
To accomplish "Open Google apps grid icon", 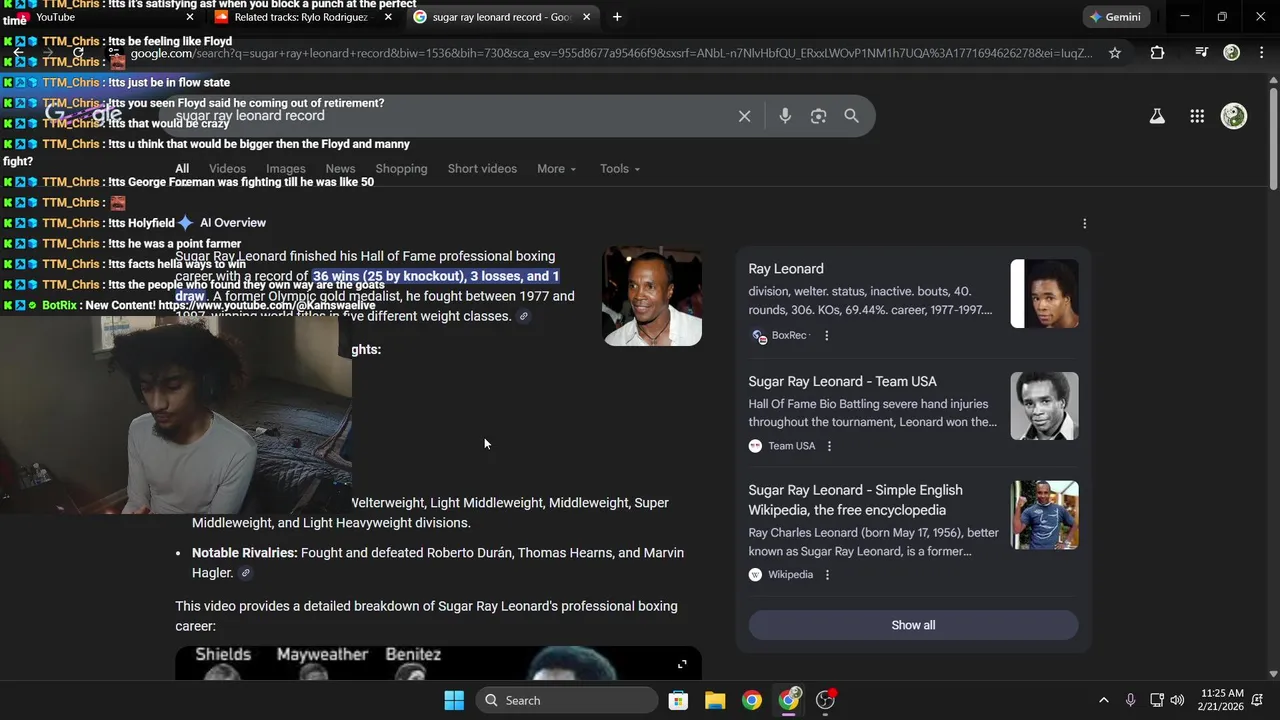I will tap(1197, 116).
